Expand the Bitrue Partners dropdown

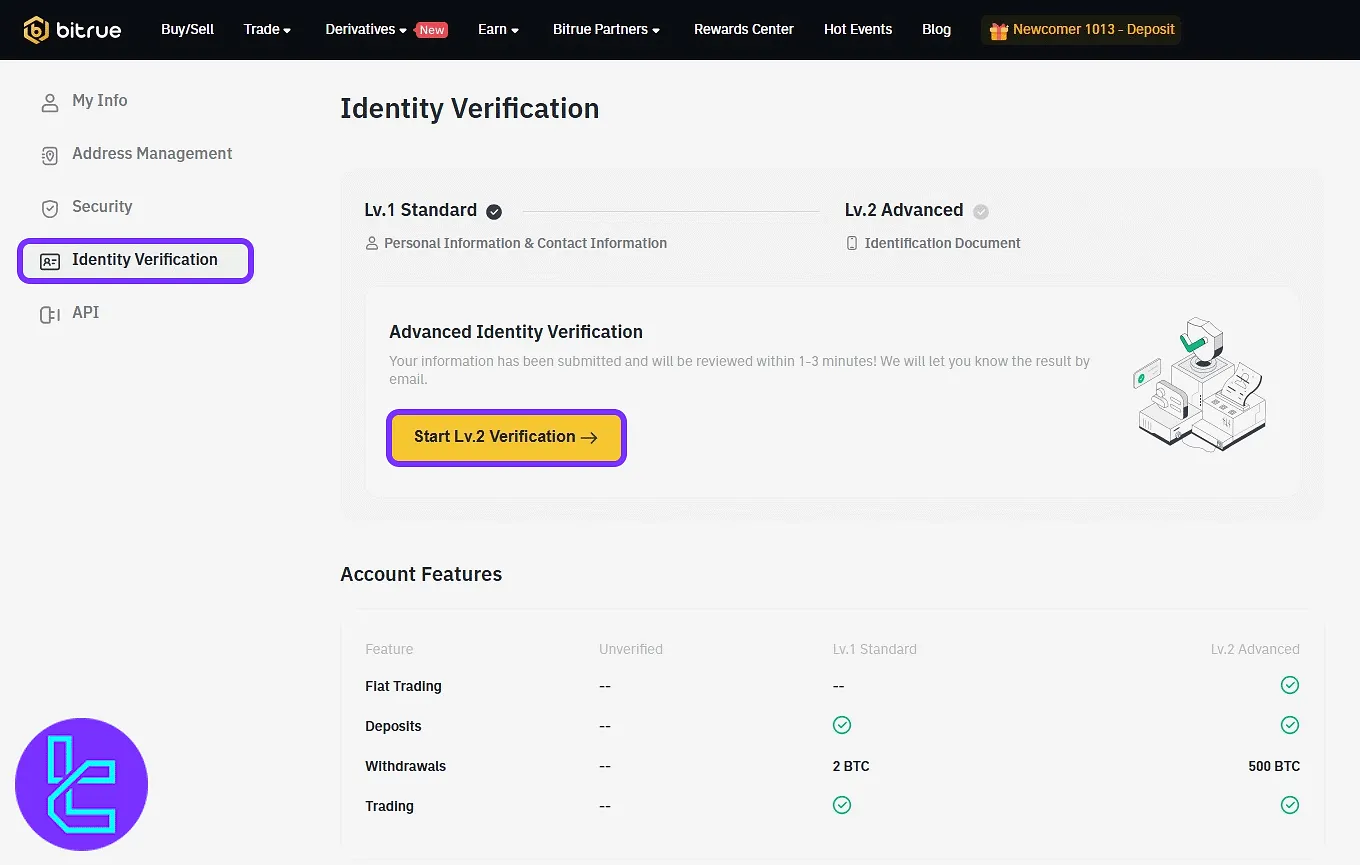[x=606, y=30]
